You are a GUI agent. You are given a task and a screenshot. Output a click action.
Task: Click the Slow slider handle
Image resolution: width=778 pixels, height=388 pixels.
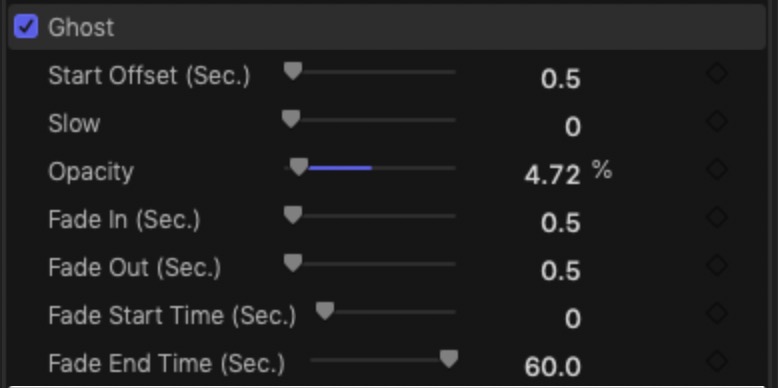pyautogui.click(x=291, y=119)
